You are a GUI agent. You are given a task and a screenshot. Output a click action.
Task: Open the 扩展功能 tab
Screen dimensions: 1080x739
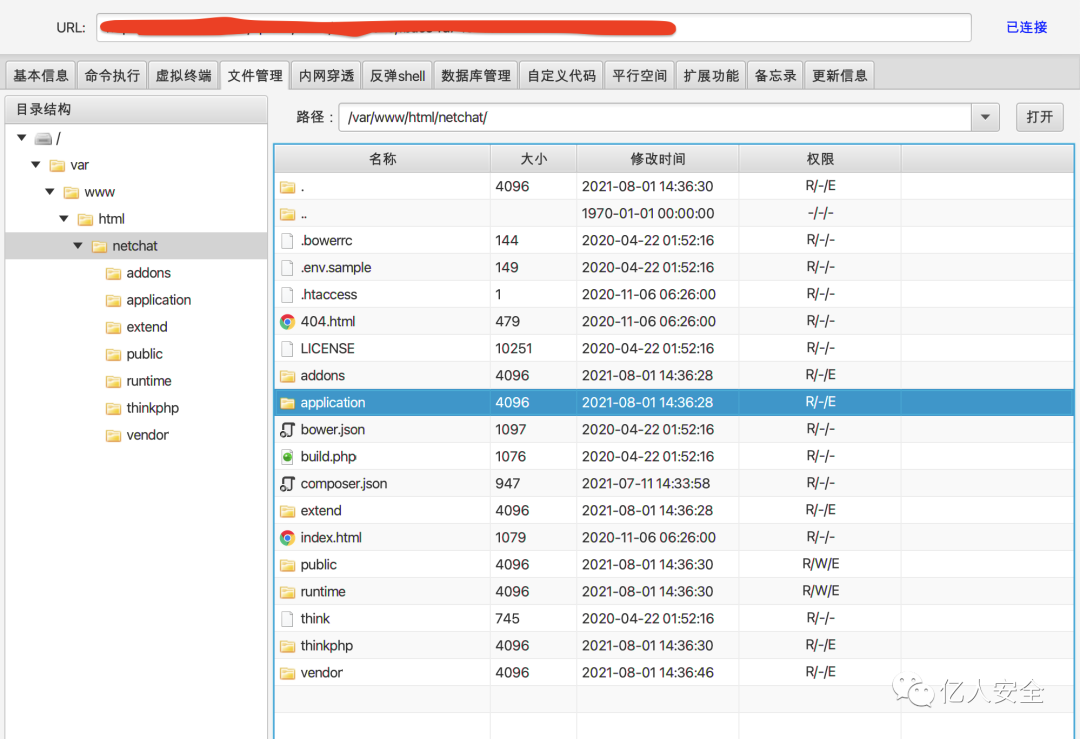[x=711, y=76]
